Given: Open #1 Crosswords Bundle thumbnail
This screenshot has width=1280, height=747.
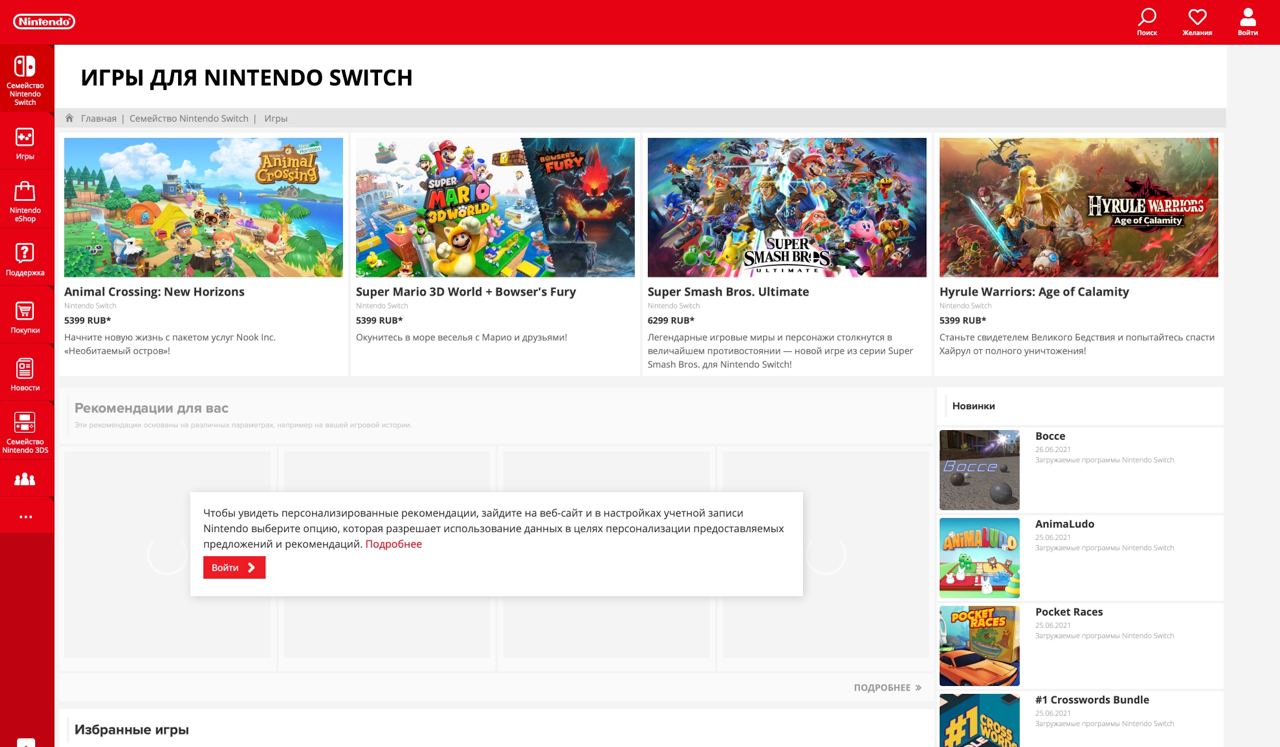Looking at the screenshot, I should (x=979, y=720).
